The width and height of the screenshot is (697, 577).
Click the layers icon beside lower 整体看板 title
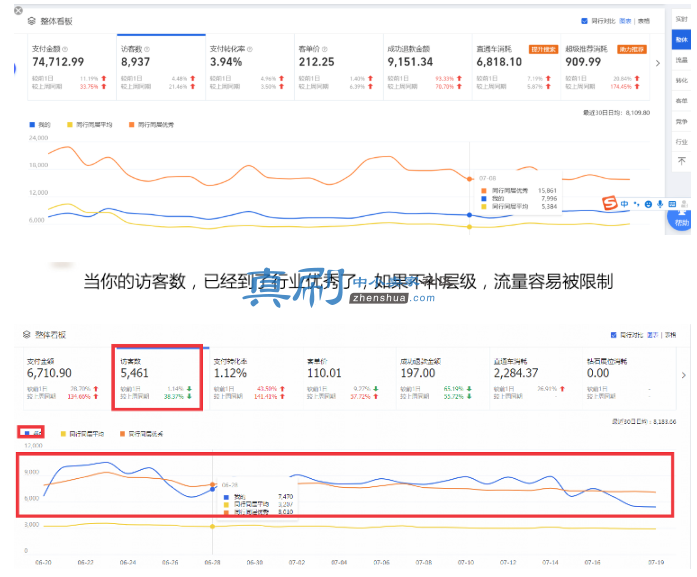point(27,334)
